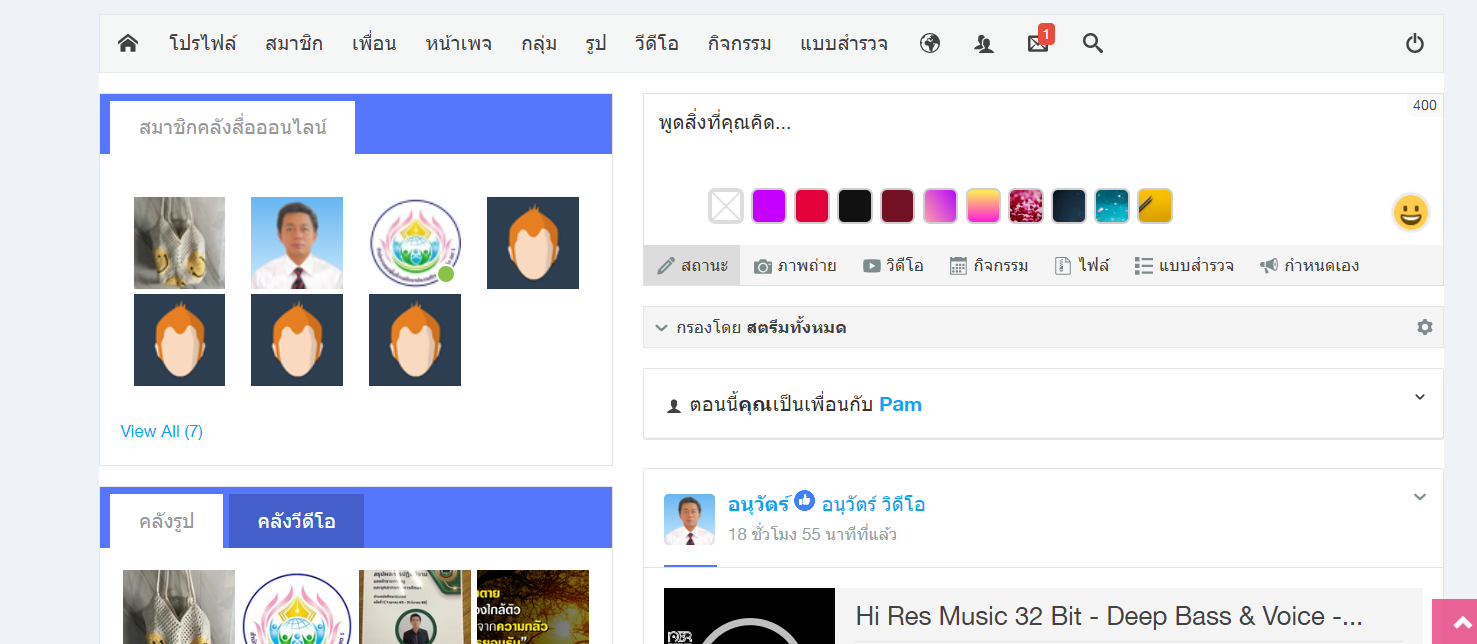Expand options chevron on อนุวัตร์ video post
Screen dimensions: 1477x644
point(1420,497)
